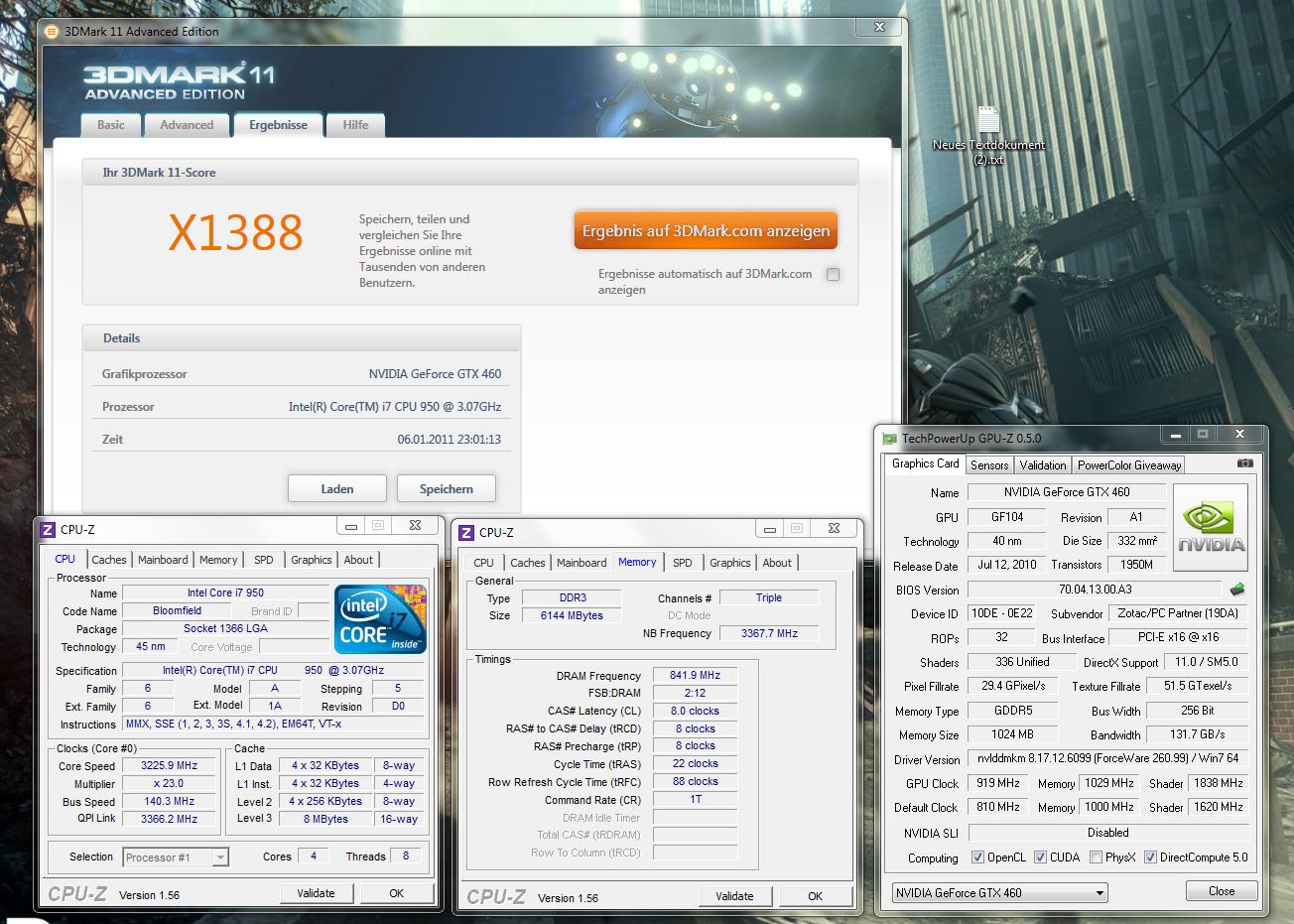Open the Validation tab in GPU-Z
Image resolution: width=1294 pixels, height=924 pixels.
coord(1043,464)
